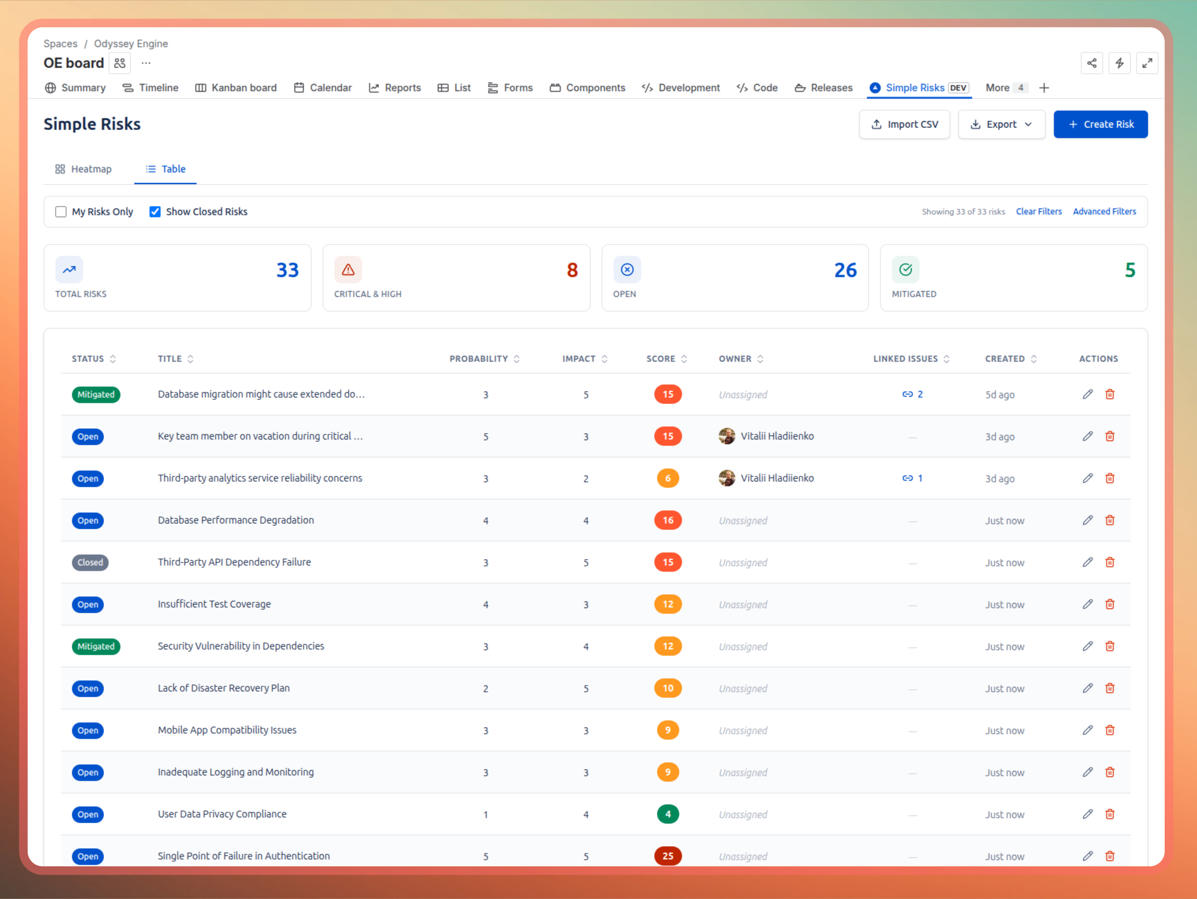Uncheck the Show Closed Risks checkbox
1197x899 pixels.
(x=155, y=211)
